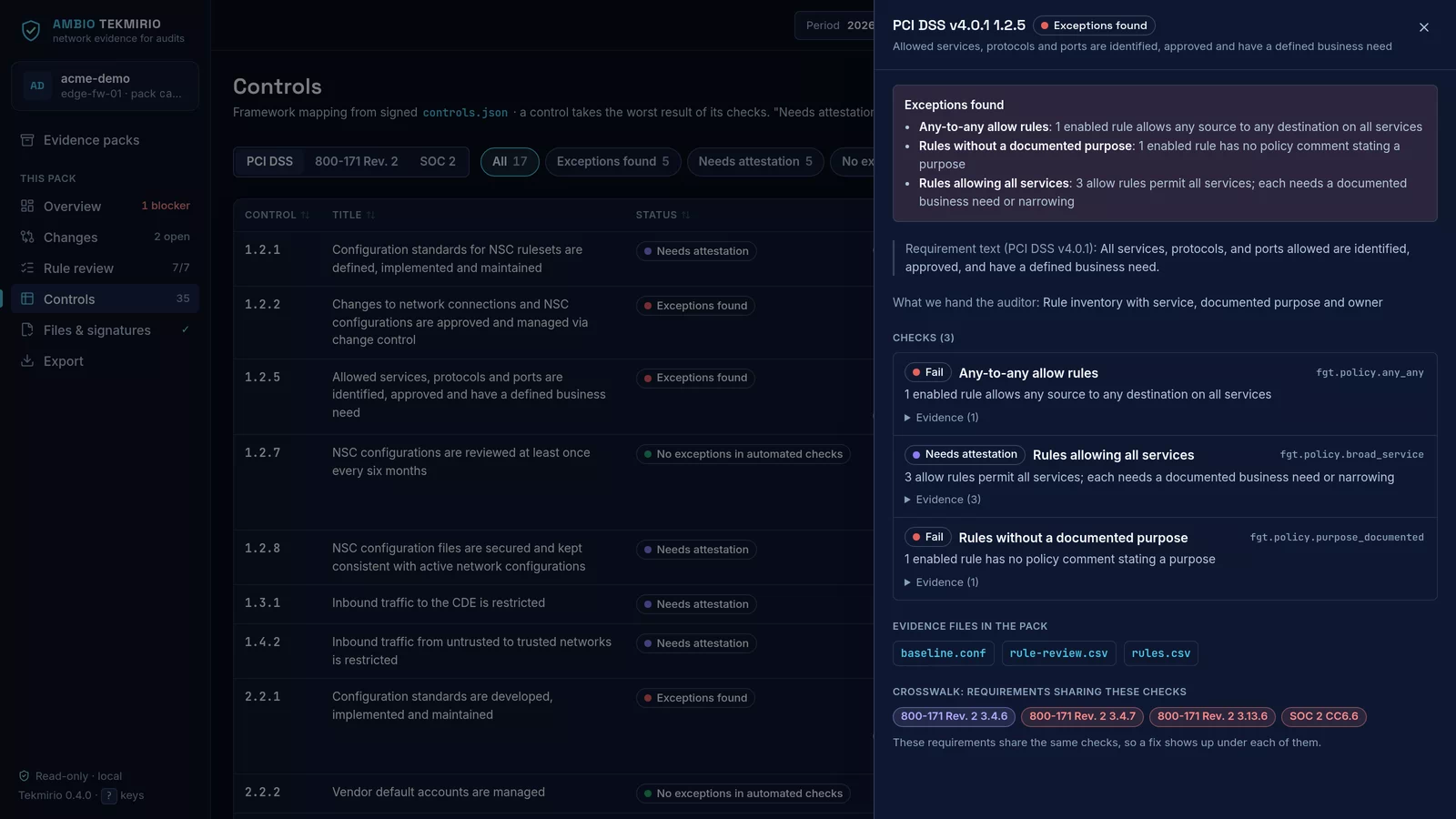The image size is (1456, 819).
Task: Select control row 1.2.1
Action: (x=553, y=258)
